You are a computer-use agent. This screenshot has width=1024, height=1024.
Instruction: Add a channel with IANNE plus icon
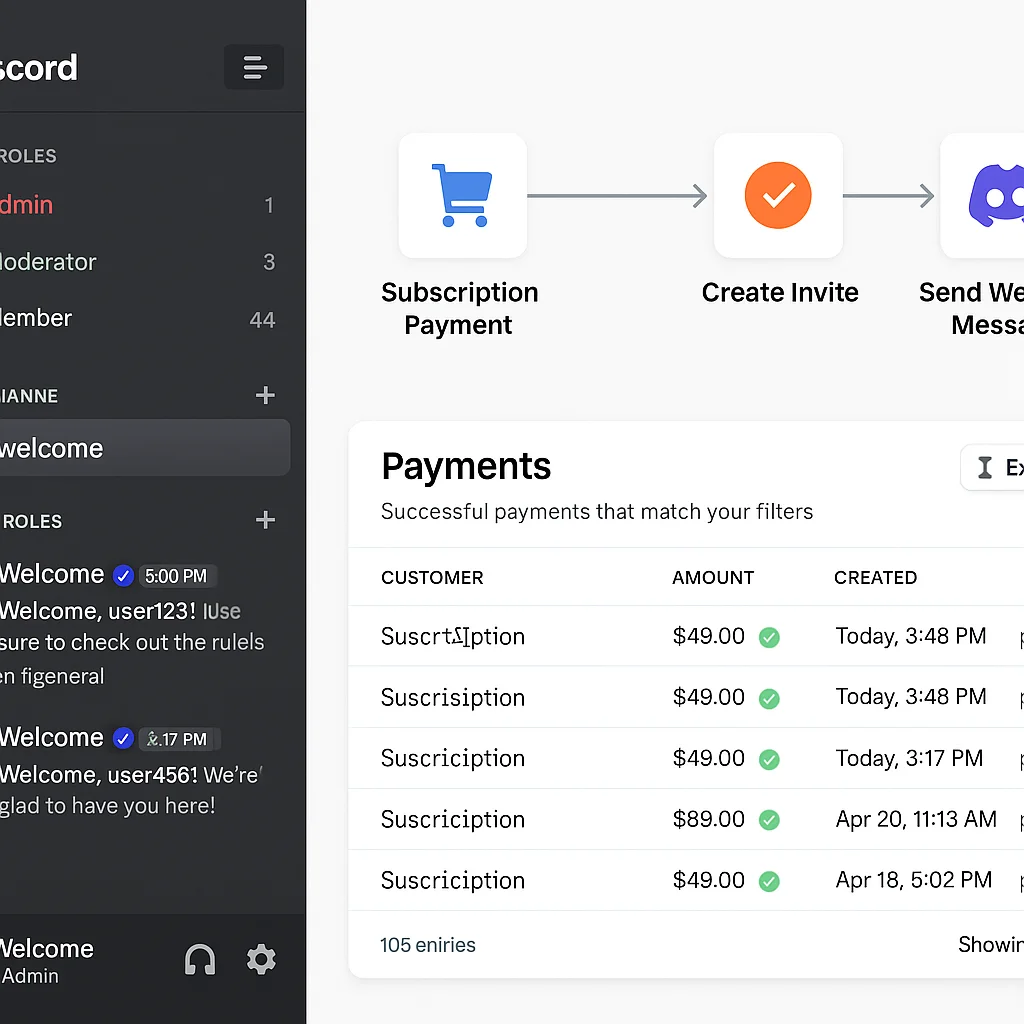pos(265,395)
